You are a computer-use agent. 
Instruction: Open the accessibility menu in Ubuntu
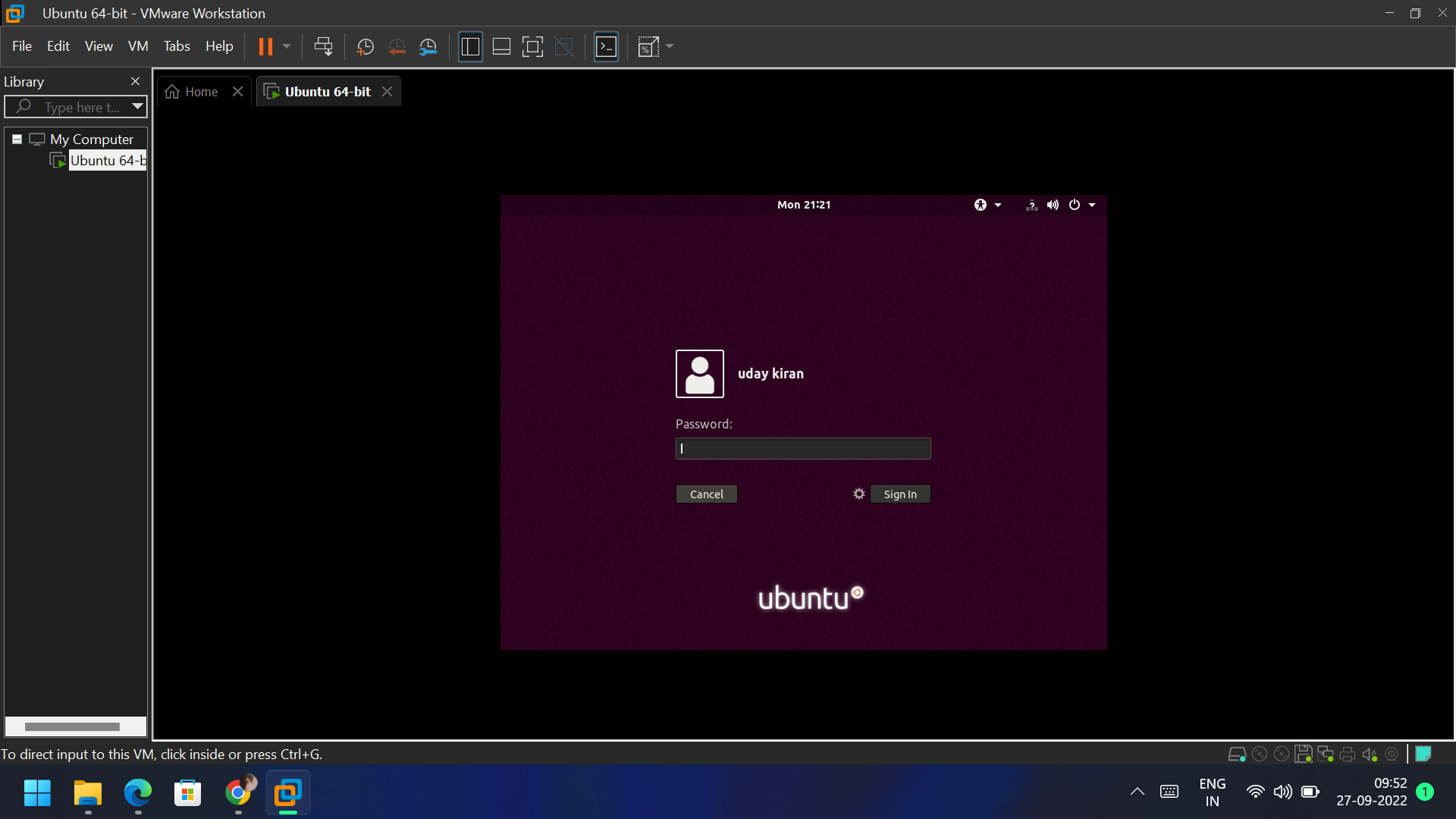[x=981, y=205]
